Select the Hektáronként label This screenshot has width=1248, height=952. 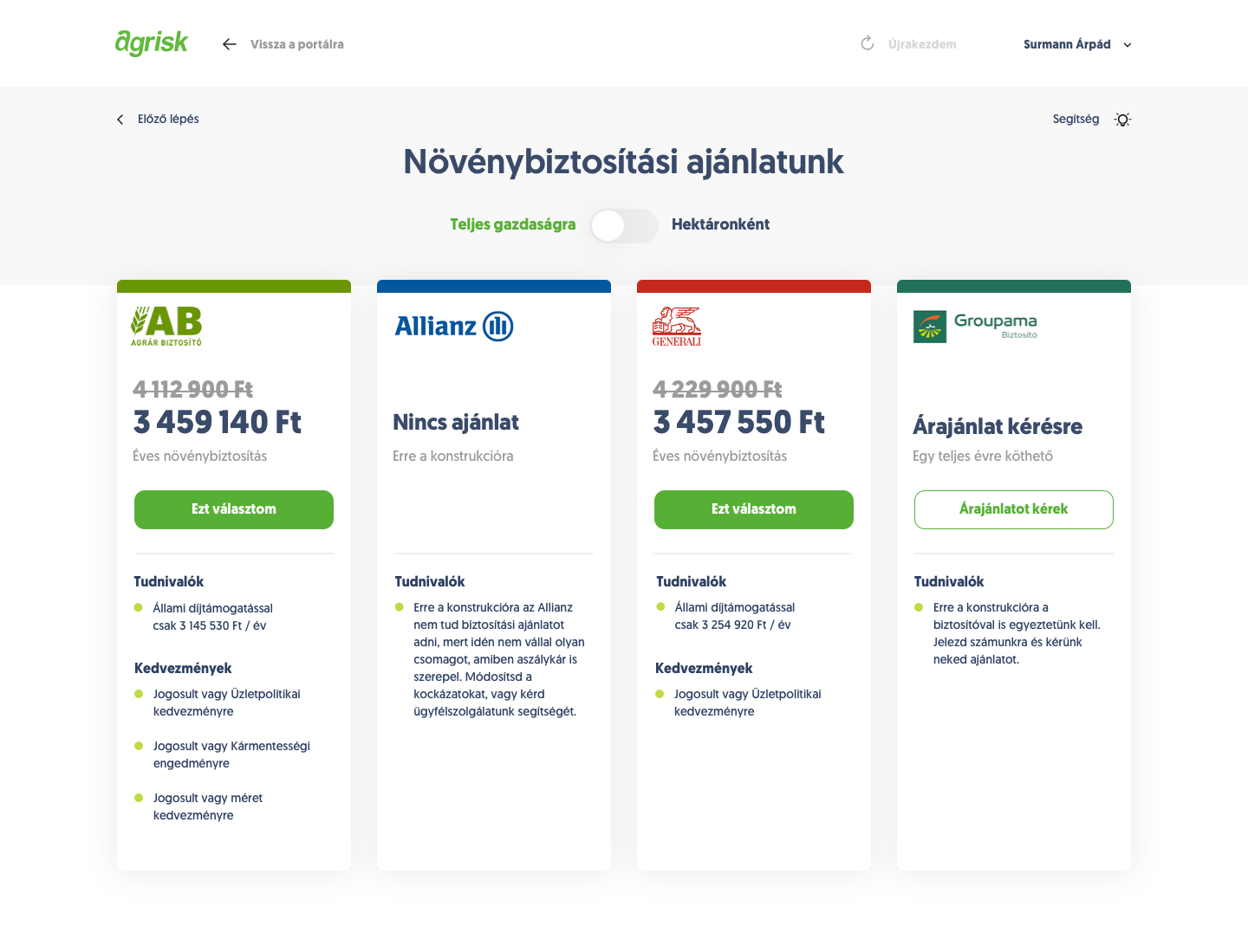point(720,224)
